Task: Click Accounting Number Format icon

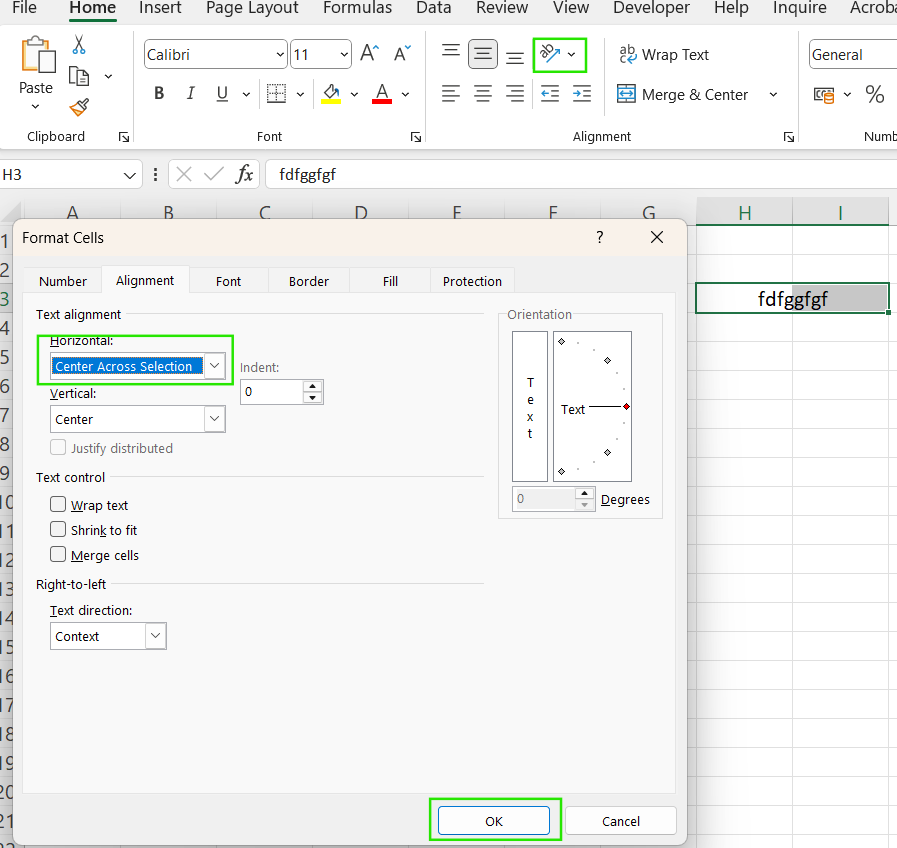Action: (824, 94)
